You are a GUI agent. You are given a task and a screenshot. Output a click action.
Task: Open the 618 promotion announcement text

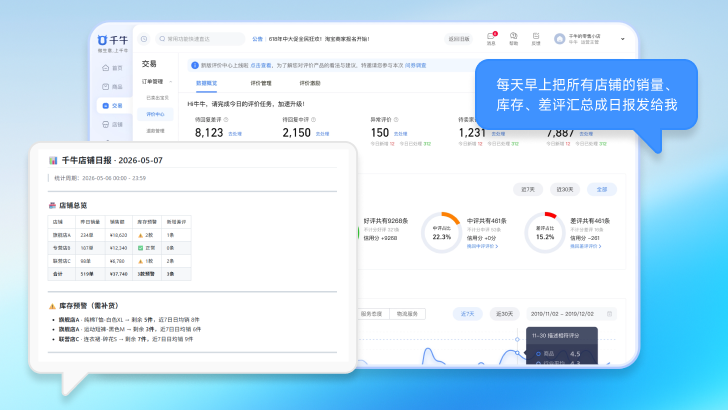point(319,39)
